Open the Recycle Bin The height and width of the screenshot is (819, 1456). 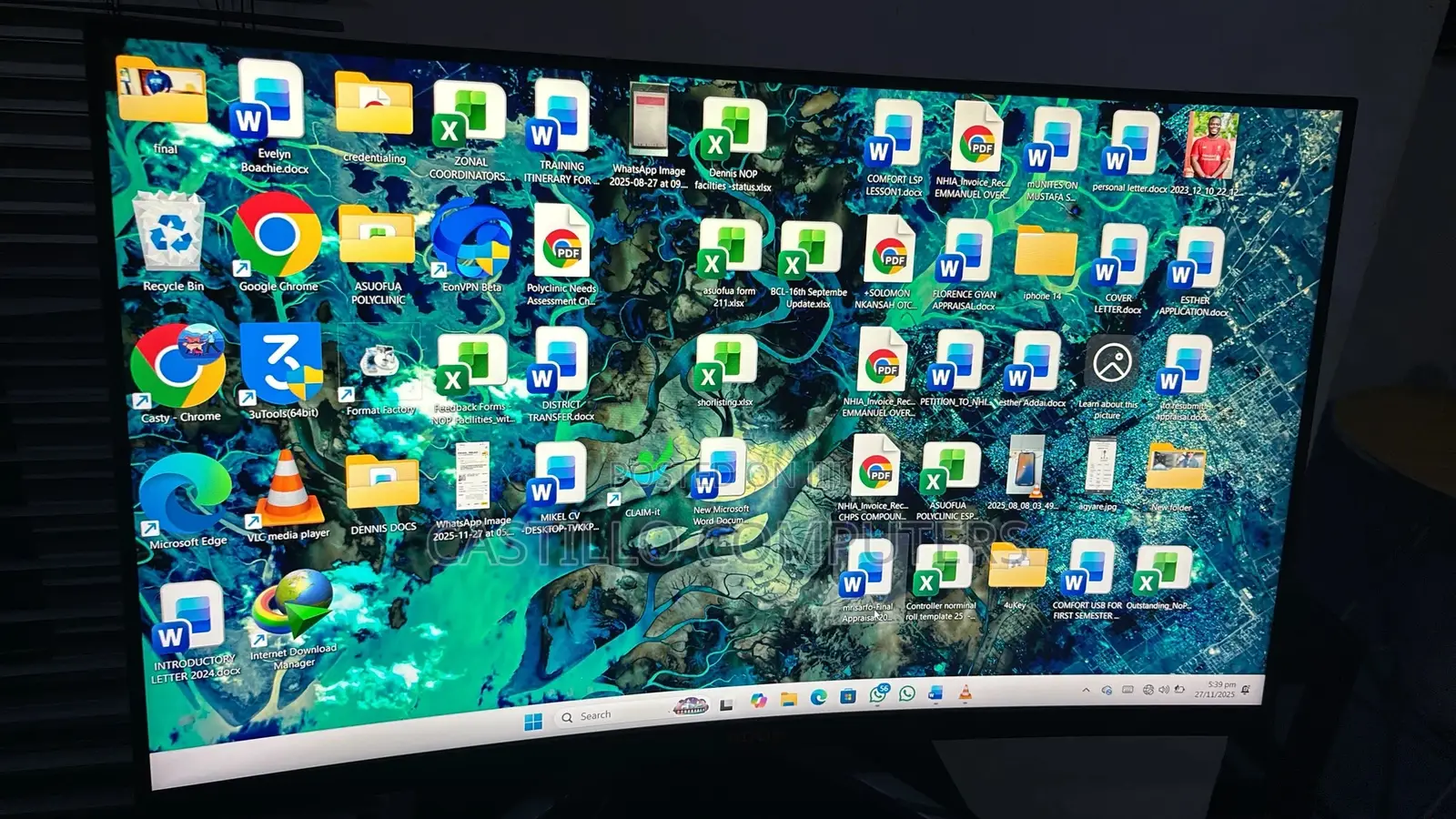pos(170,242)
